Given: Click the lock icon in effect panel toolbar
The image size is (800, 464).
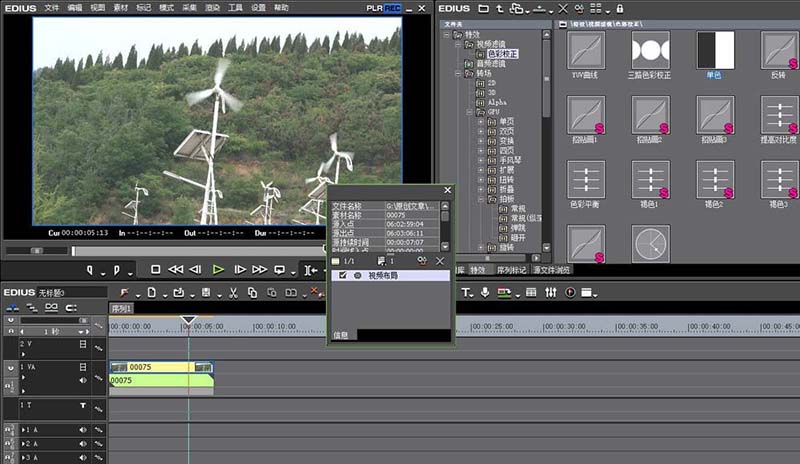Looking at the screenshot, I should [619, 9].
